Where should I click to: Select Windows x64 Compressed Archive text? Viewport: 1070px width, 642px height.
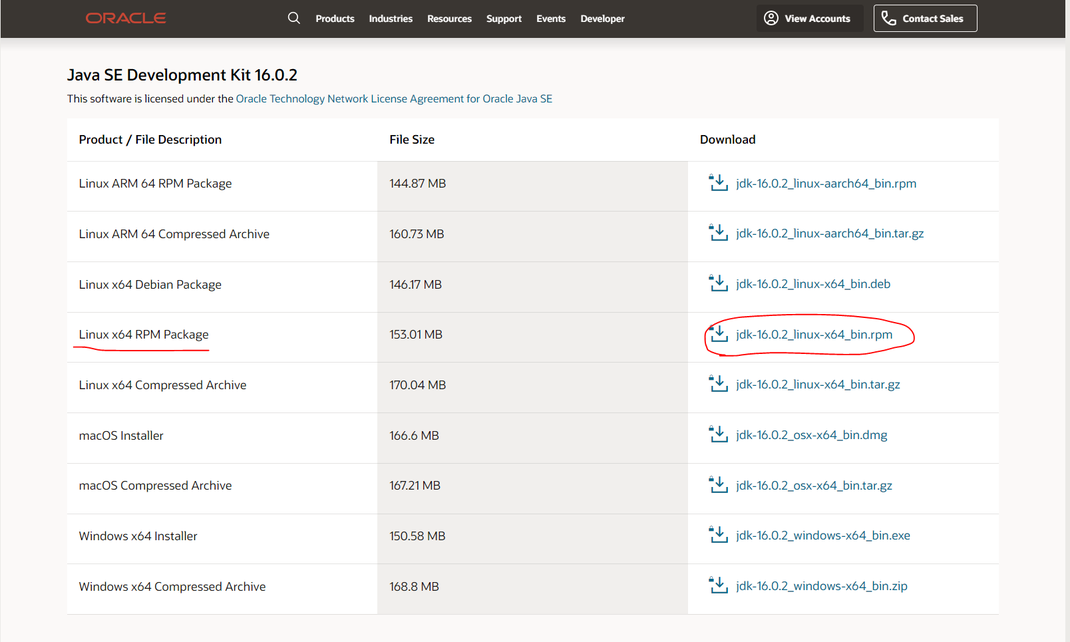pyautogui.click(x=172, y=587)
